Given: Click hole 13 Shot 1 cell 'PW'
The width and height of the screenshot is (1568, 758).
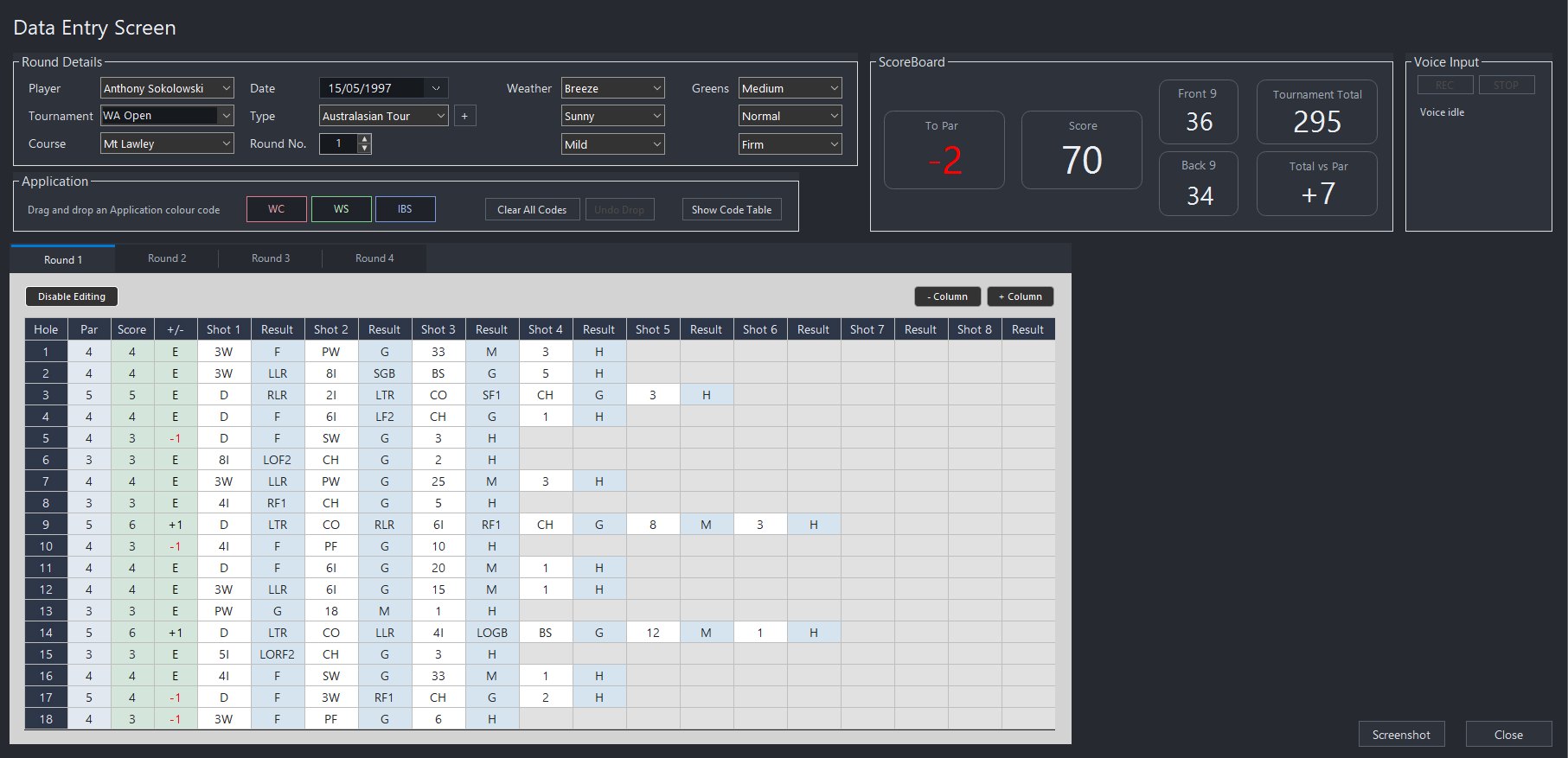Looking at the screenshot, I should click(224, 611).
